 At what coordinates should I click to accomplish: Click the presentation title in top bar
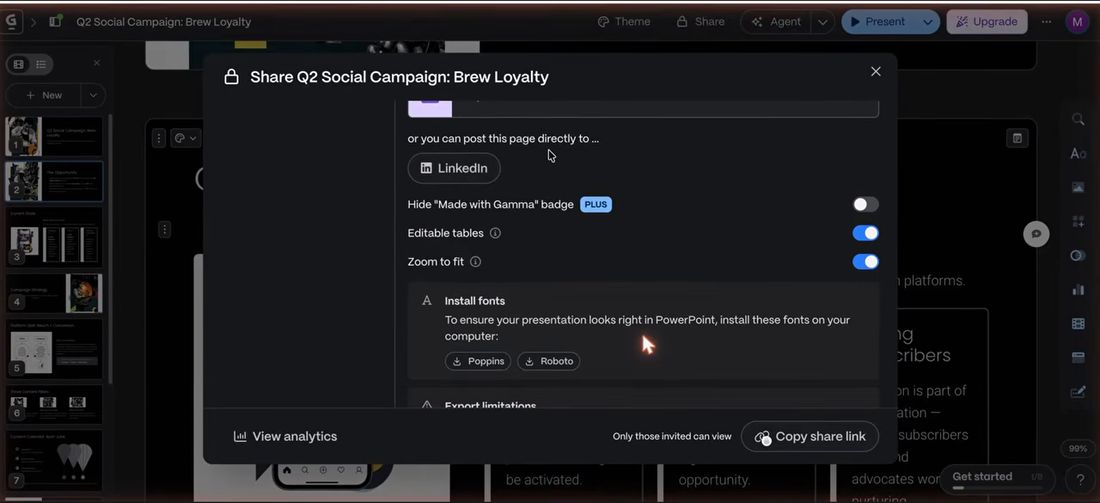(x=163, y=22)
